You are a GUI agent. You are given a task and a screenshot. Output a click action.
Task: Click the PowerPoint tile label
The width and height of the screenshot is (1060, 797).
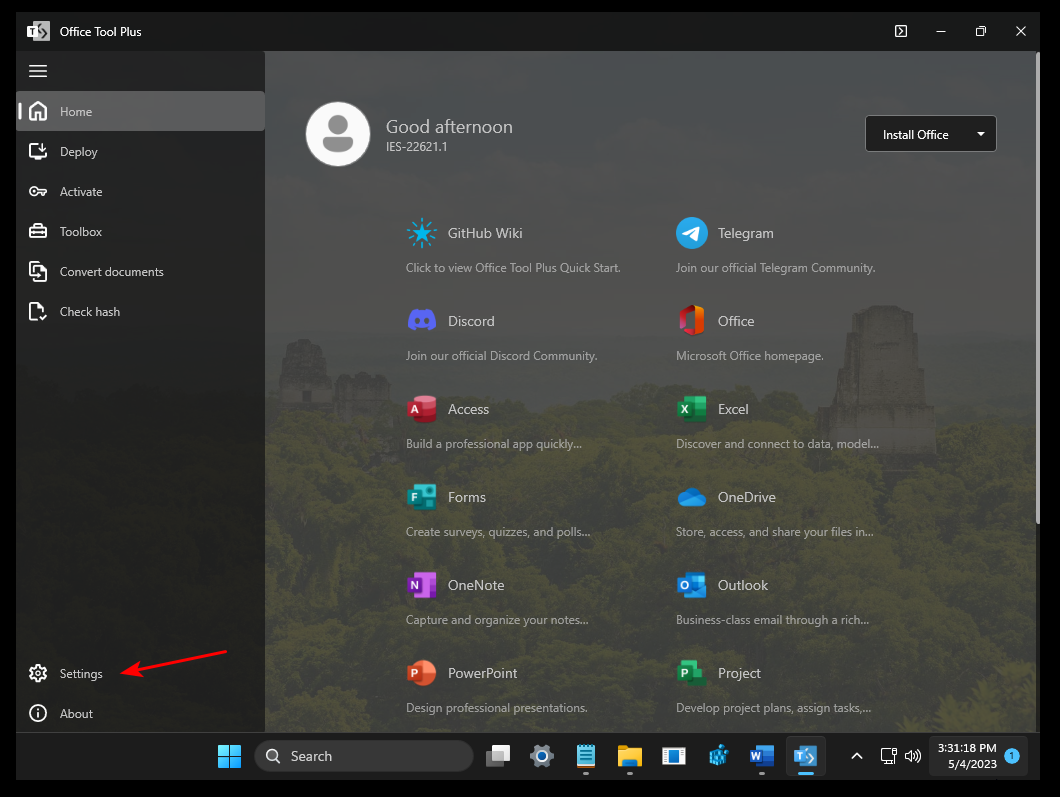(483, 673)
